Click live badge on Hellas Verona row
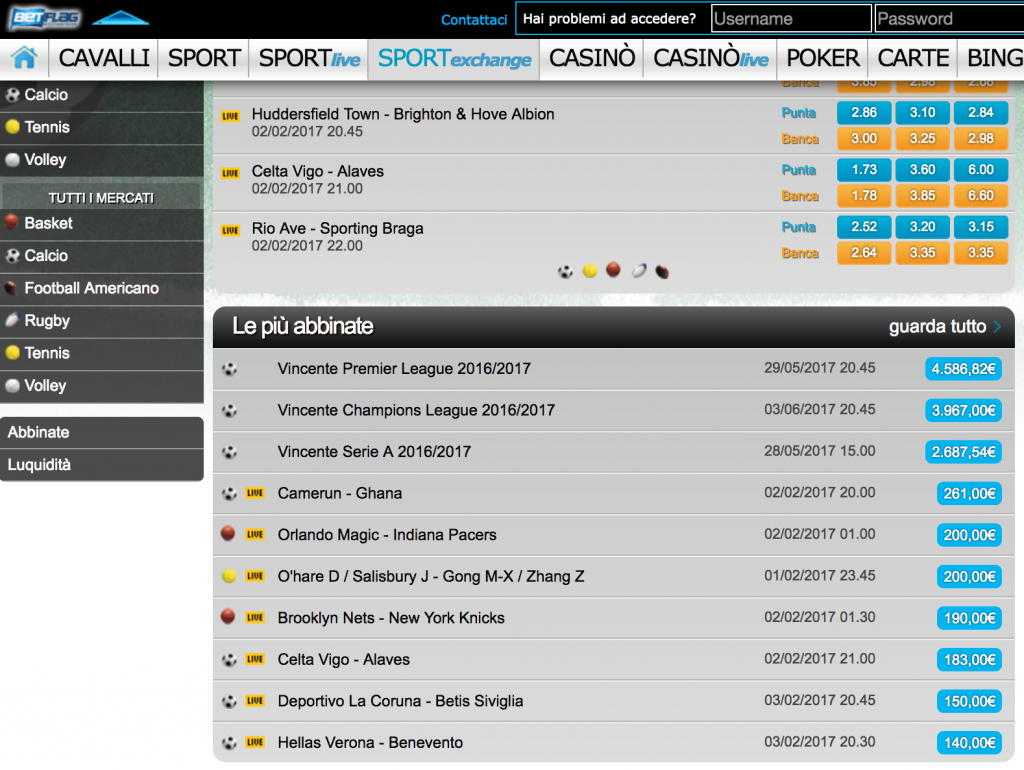Image resolution: width=1024 pixels, height=770 pixels. point(255,743)
